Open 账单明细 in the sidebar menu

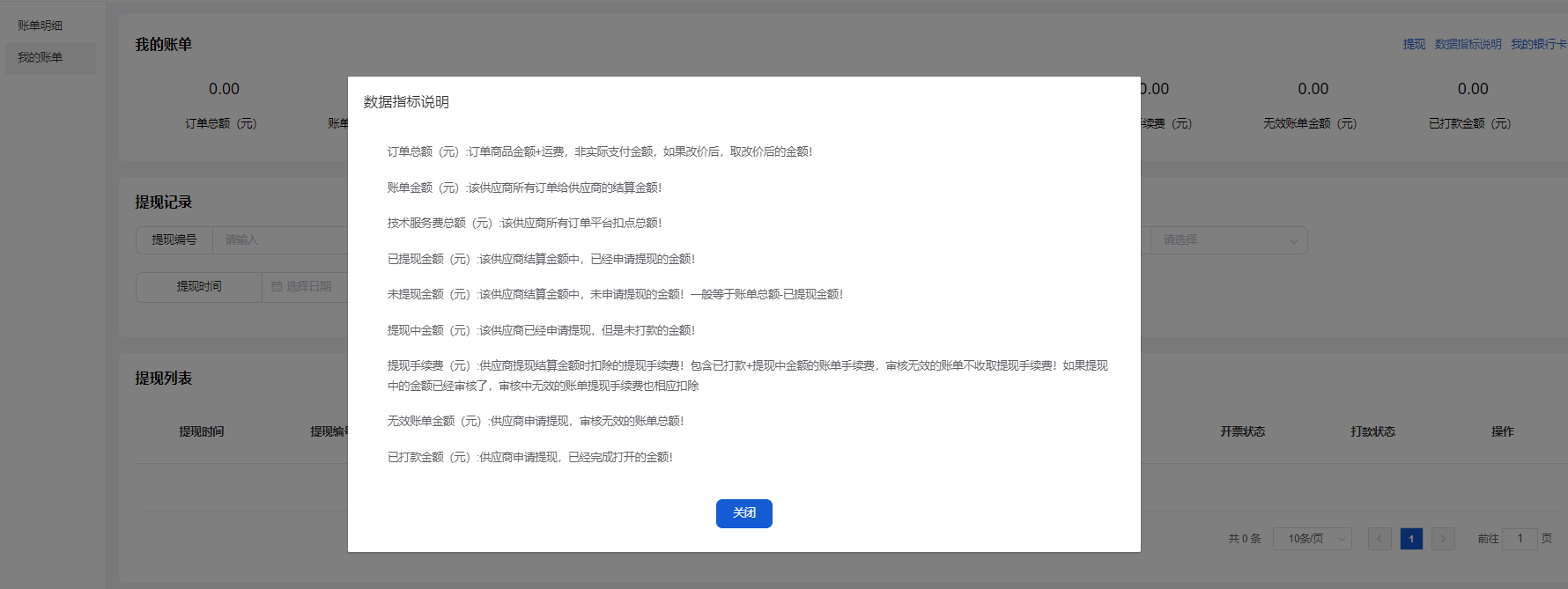pos(41,26)
